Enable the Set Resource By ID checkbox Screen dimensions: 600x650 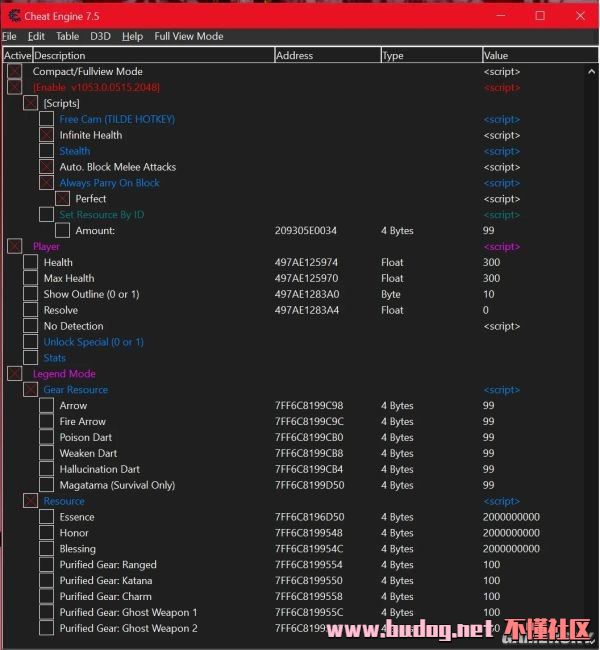point(46,214)
